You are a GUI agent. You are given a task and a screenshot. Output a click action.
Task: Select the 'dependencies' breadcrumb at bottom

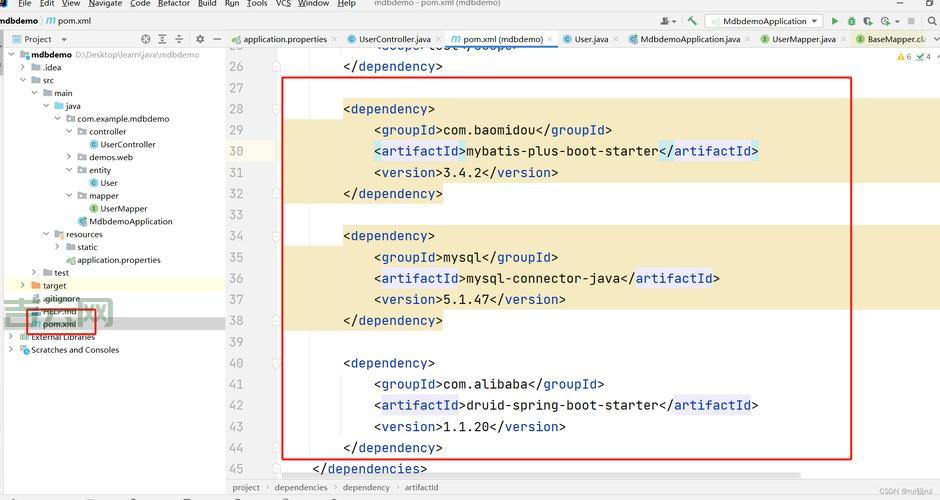pos(301,488)
